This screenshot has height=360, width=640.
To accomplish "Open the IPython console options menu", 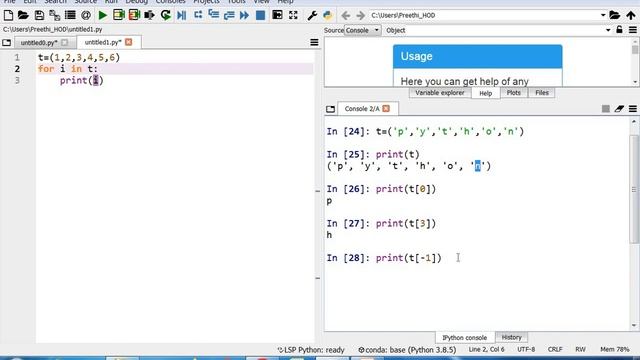I will [x=633, y=109].
